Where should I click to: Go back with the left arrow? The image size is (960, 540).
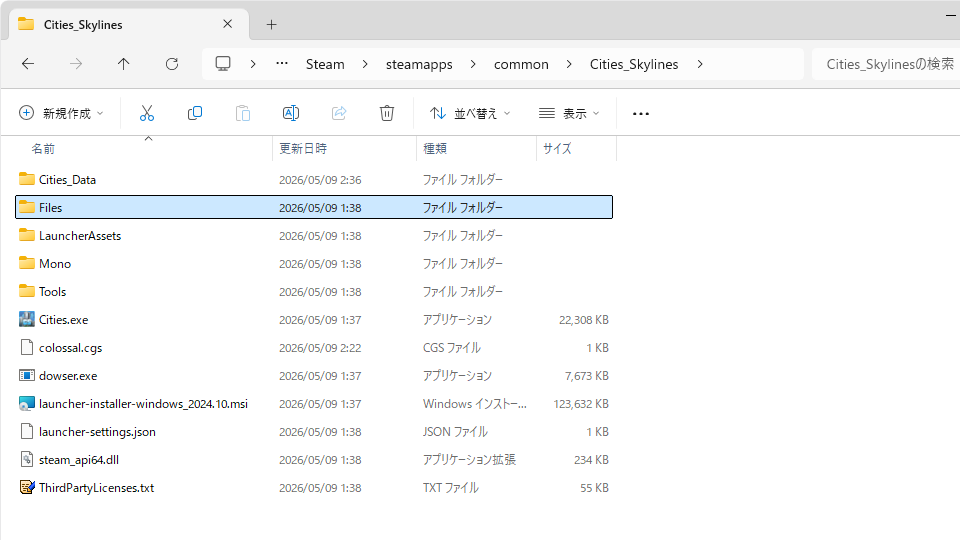28,64
